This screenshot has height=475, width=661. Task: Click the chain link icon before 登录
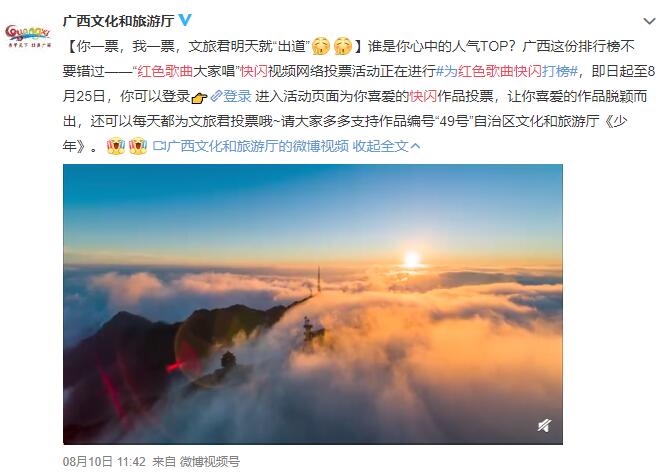click(216, 97)
